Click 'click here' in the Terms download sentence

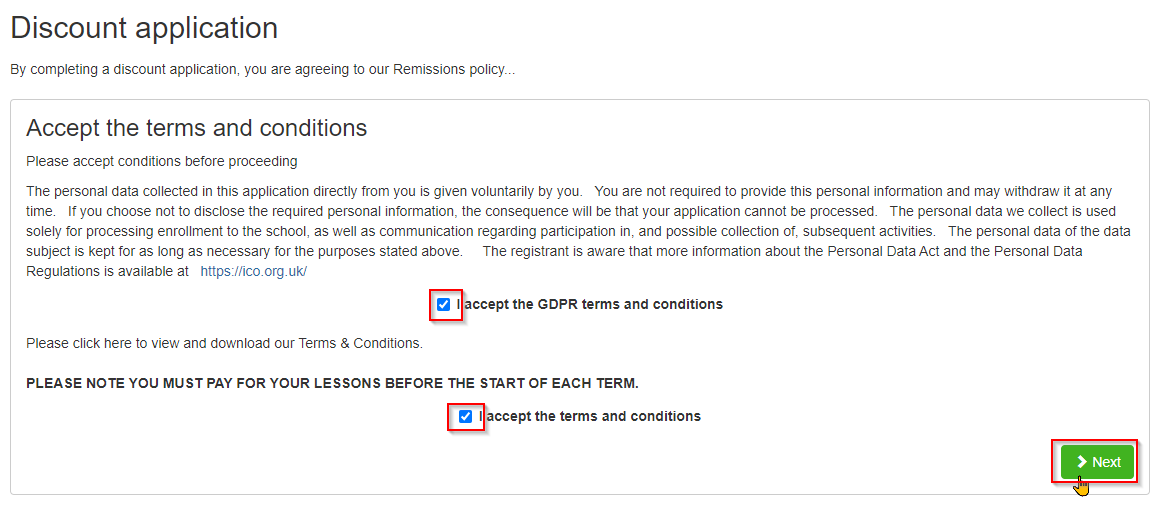point(103,344)
